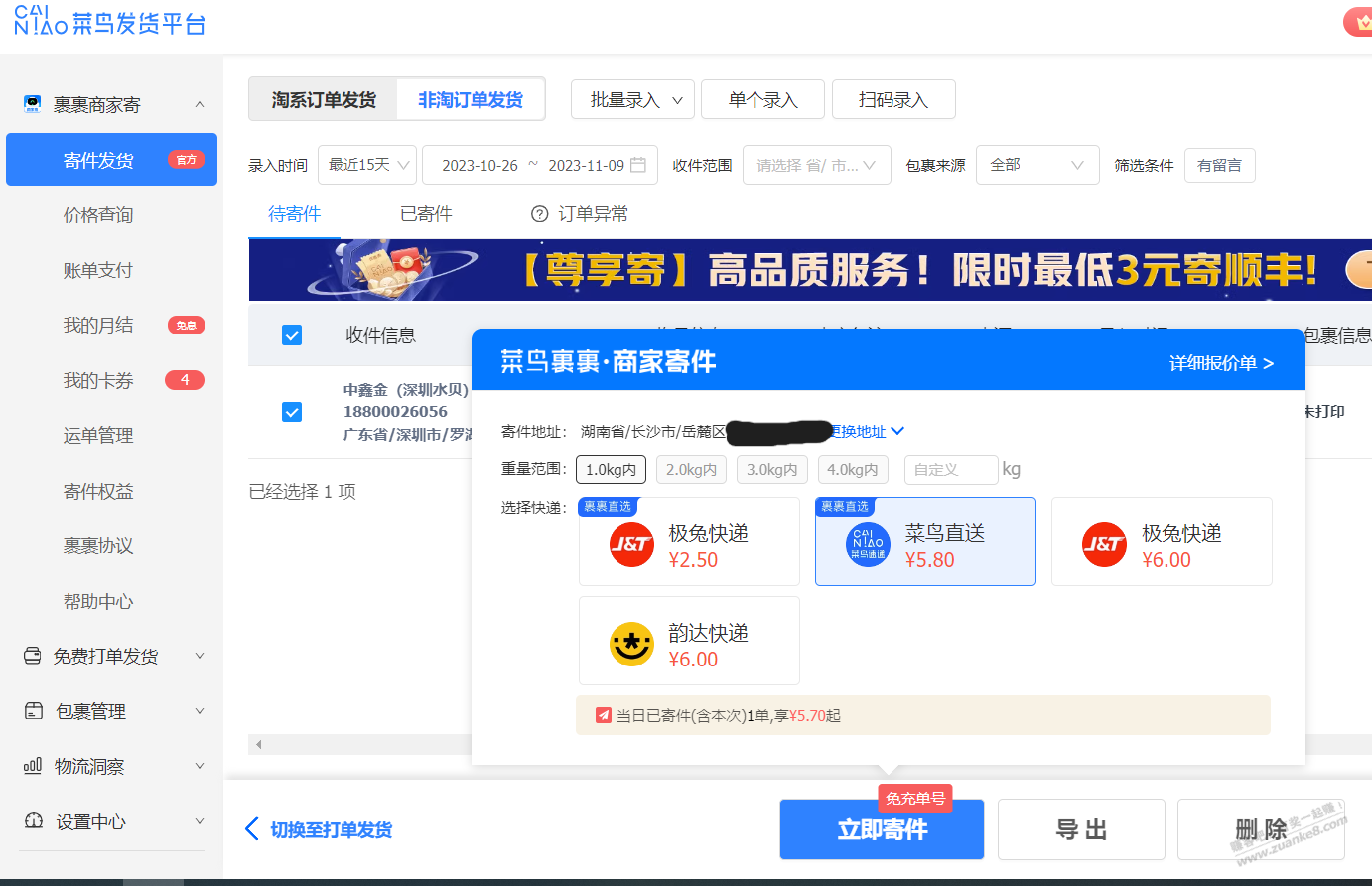Click the 切换至打单发货 link
Viewport: 1372px width, 886px height.
pos(332,829)
